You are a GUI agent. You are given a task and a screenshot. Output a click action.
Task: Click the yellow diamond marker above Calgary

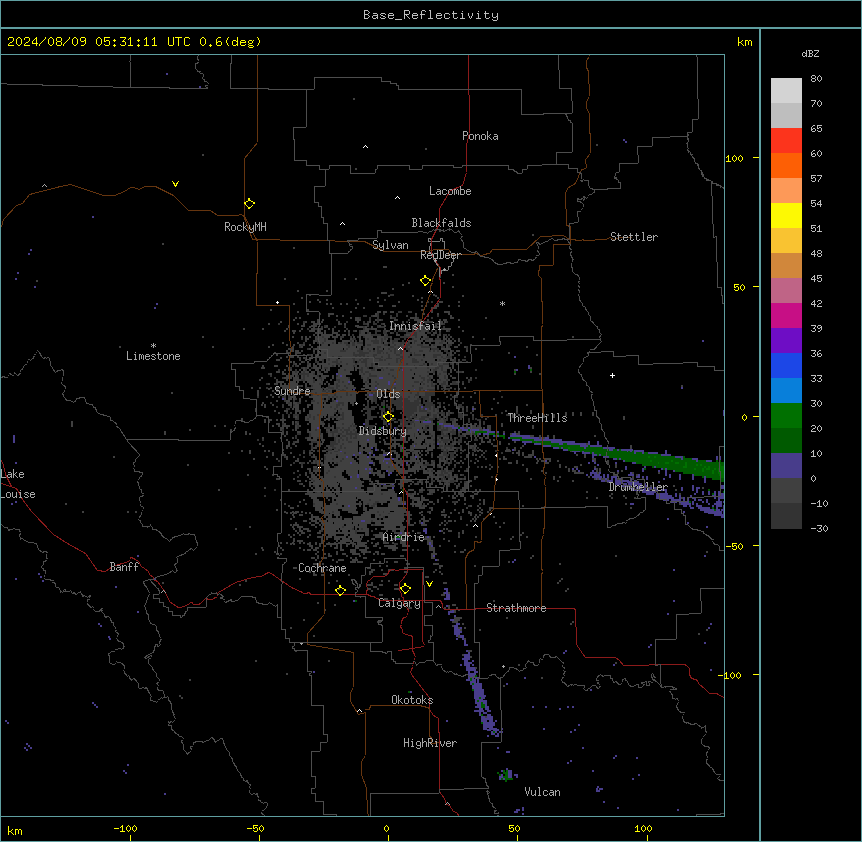coord(406,589)
